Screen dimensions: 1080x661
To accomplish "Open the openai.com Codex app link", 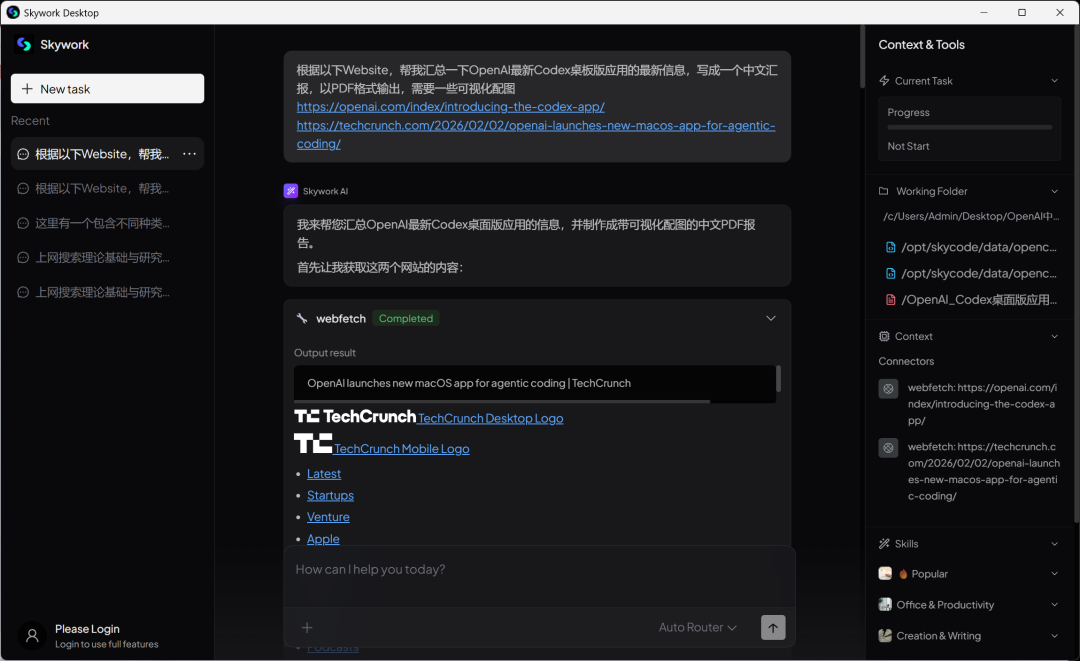I will point(450,107).
